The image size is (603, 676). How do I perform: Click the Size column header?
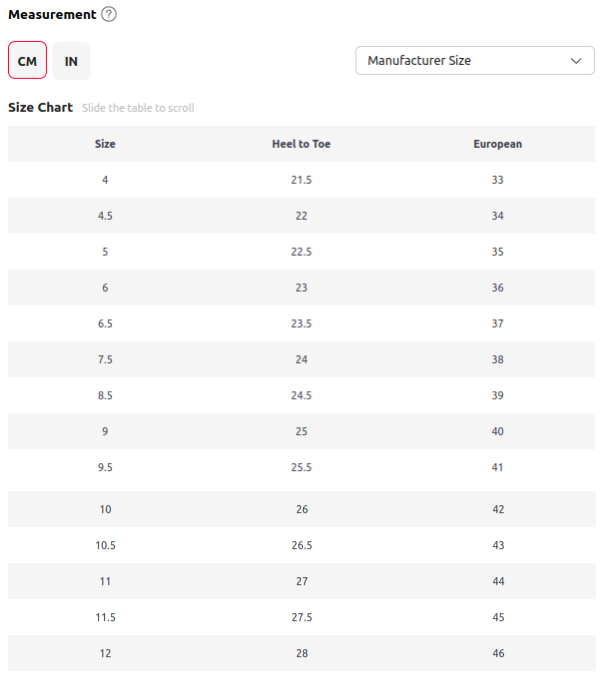105,144
